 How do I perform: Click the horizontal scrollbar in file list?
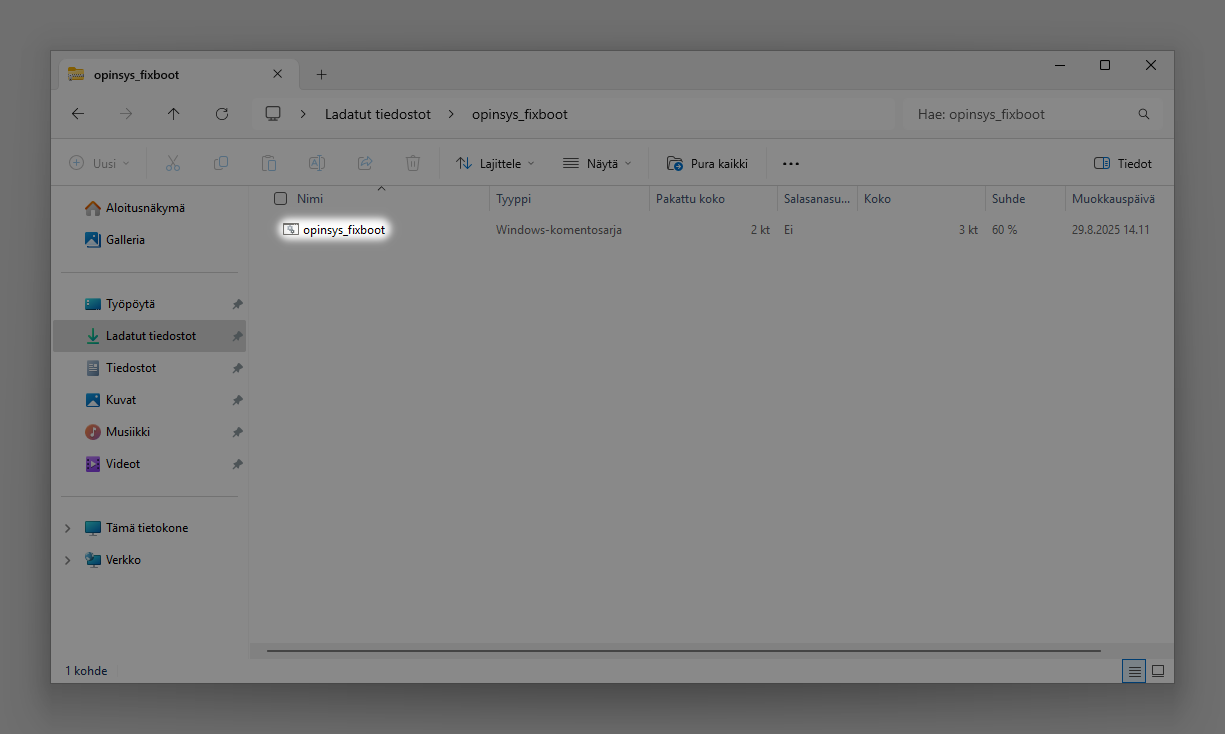tap(683, 651)
